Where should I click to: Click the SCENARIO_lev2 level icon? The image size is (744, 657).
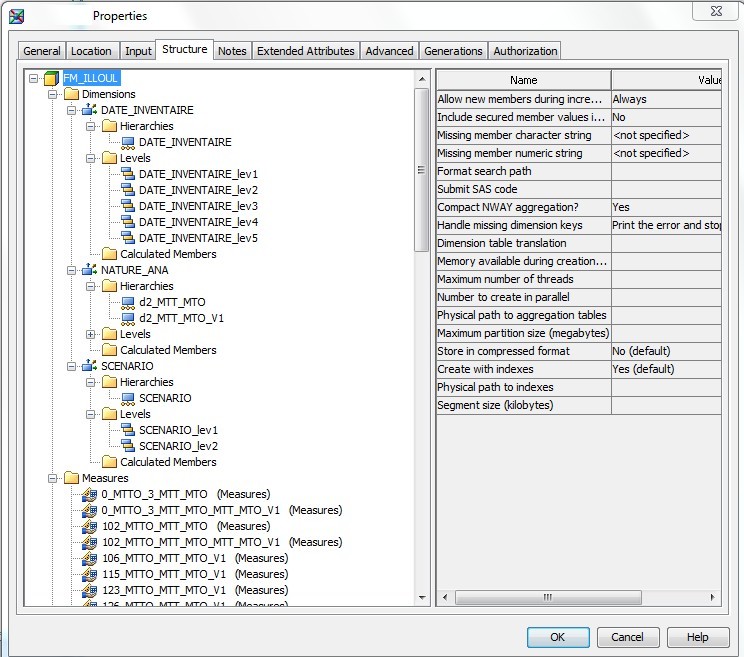(127, 446)
